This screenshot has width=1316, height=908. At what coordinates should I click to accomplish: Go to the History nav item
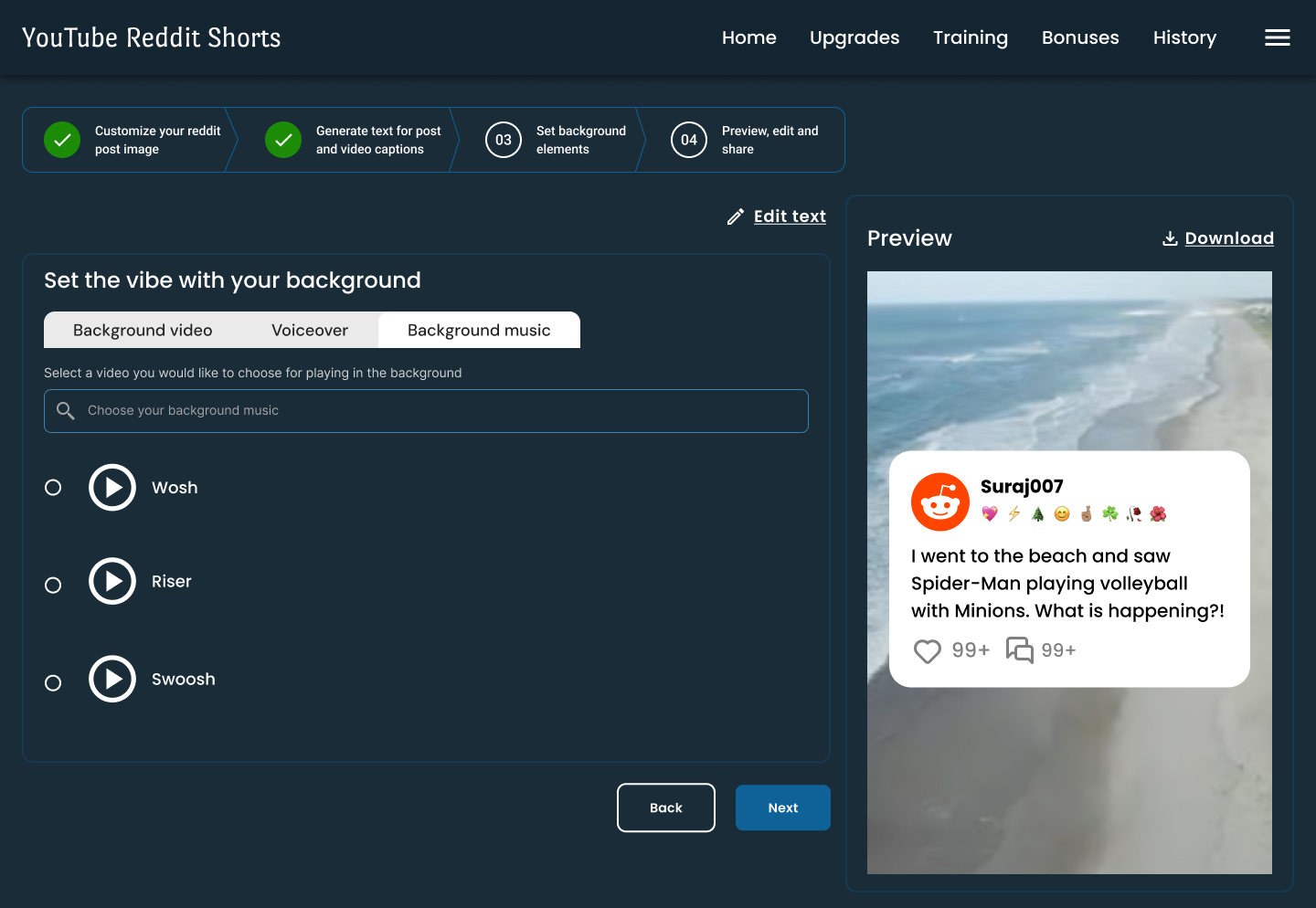1184,37
